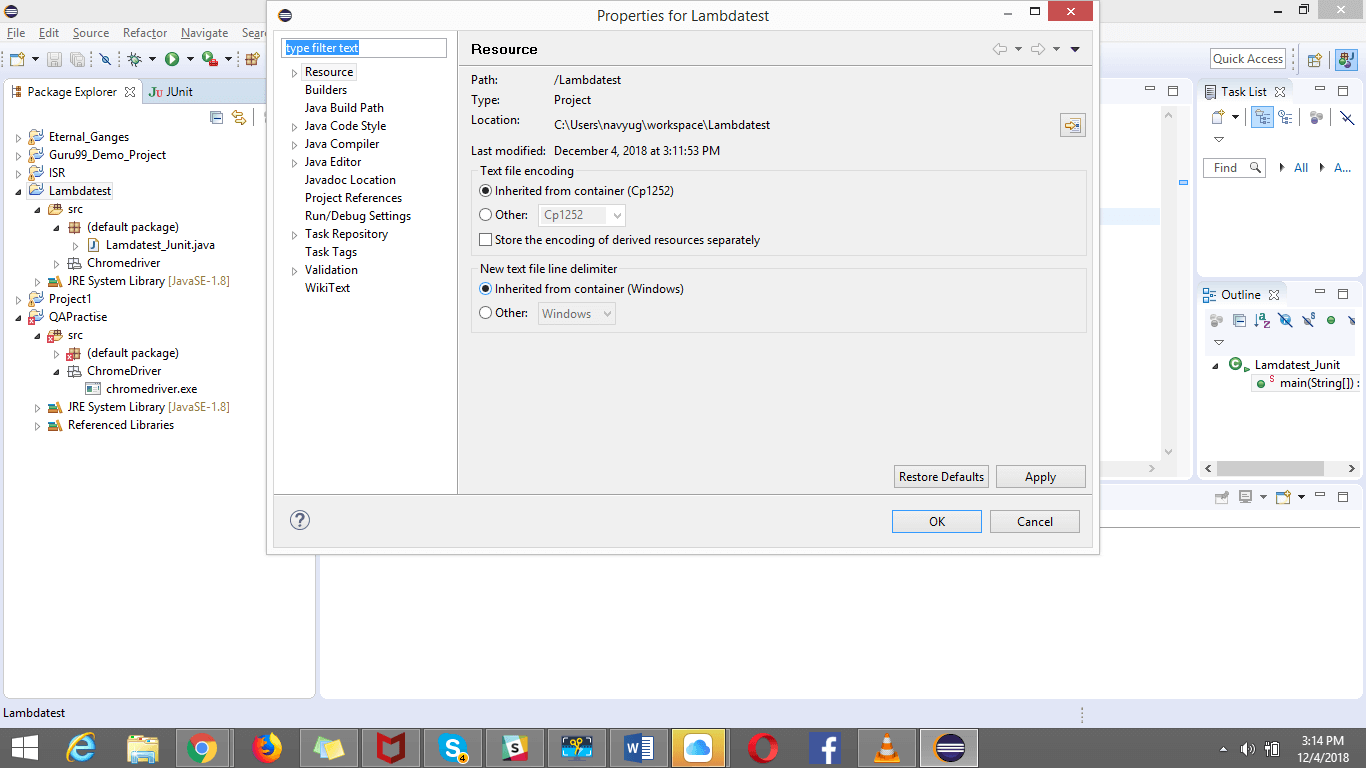Expand the Validation tree node
The image size is (1366, 768).
pyautogui.click(x=294, y=271)
